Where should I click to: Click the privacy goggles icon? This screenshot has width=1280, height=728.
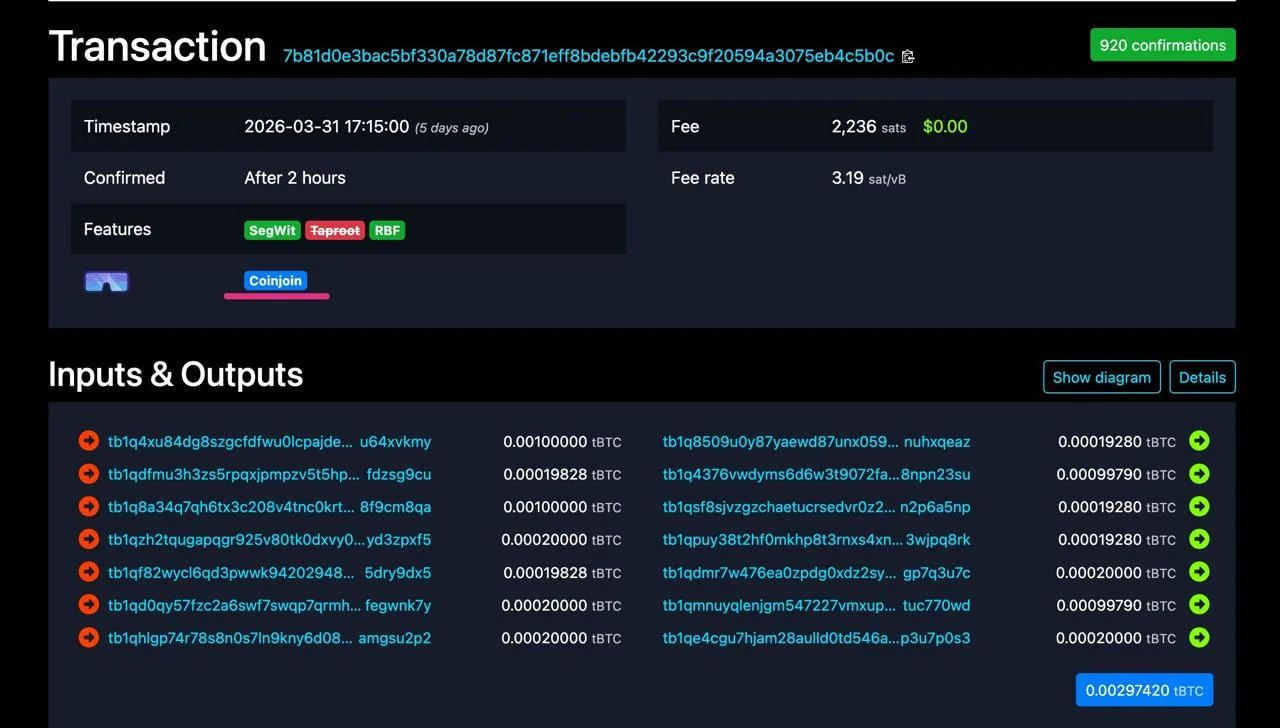[x=107, y=282]
